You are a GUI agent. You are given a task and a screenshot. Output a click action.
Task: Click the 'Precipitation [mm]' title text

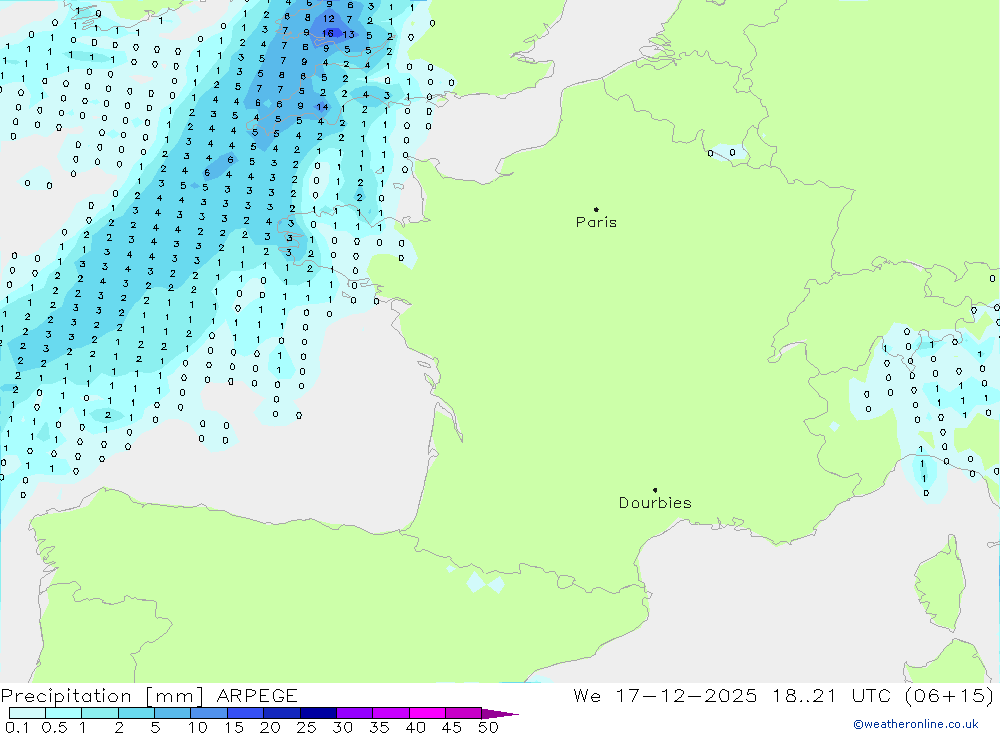102,696
